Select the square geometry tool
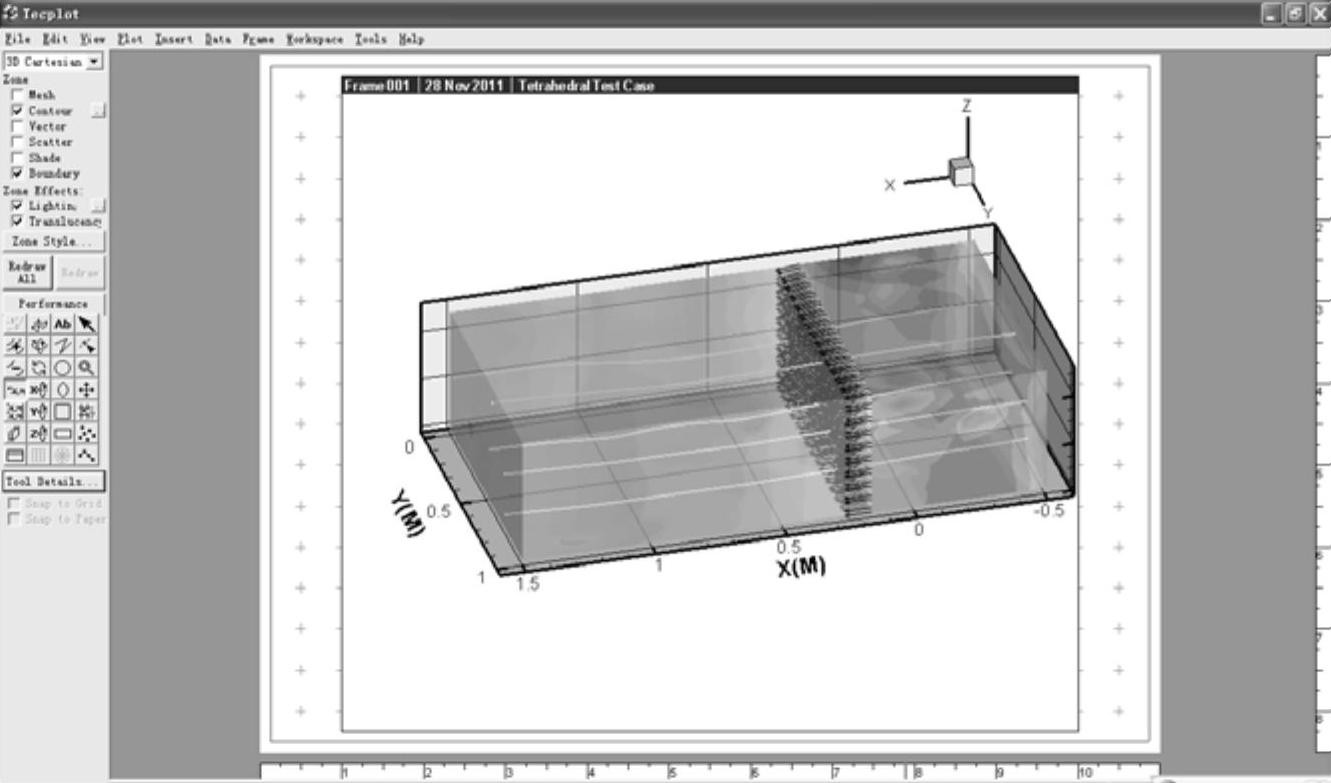Screen dimensions: 1331x783 point(62,411)
